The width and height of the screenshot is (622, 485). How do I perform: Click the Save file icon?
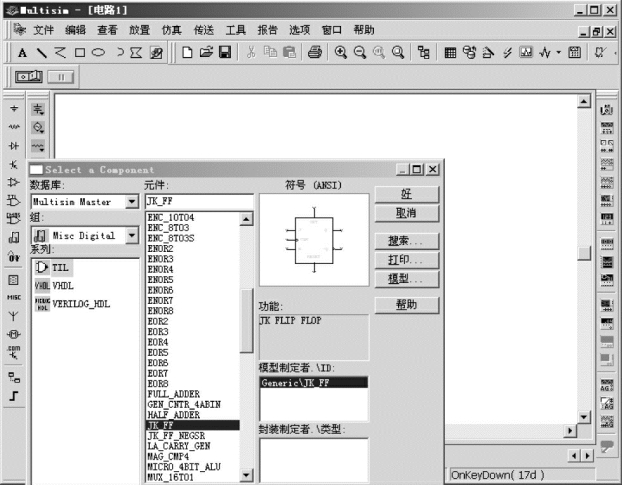(x=225, y=52)
